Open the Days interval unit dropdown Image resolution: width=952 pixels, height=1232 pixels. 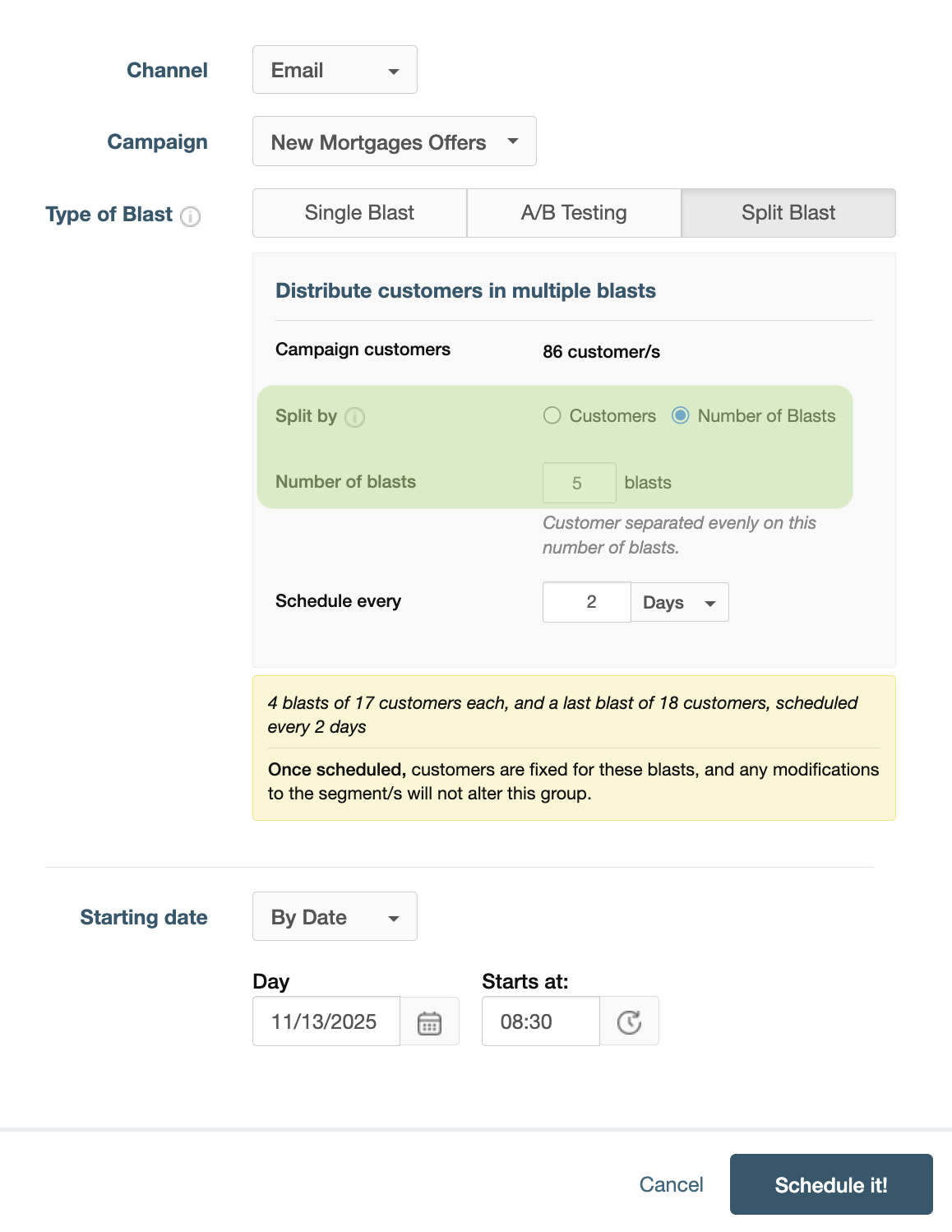point(679,603)
